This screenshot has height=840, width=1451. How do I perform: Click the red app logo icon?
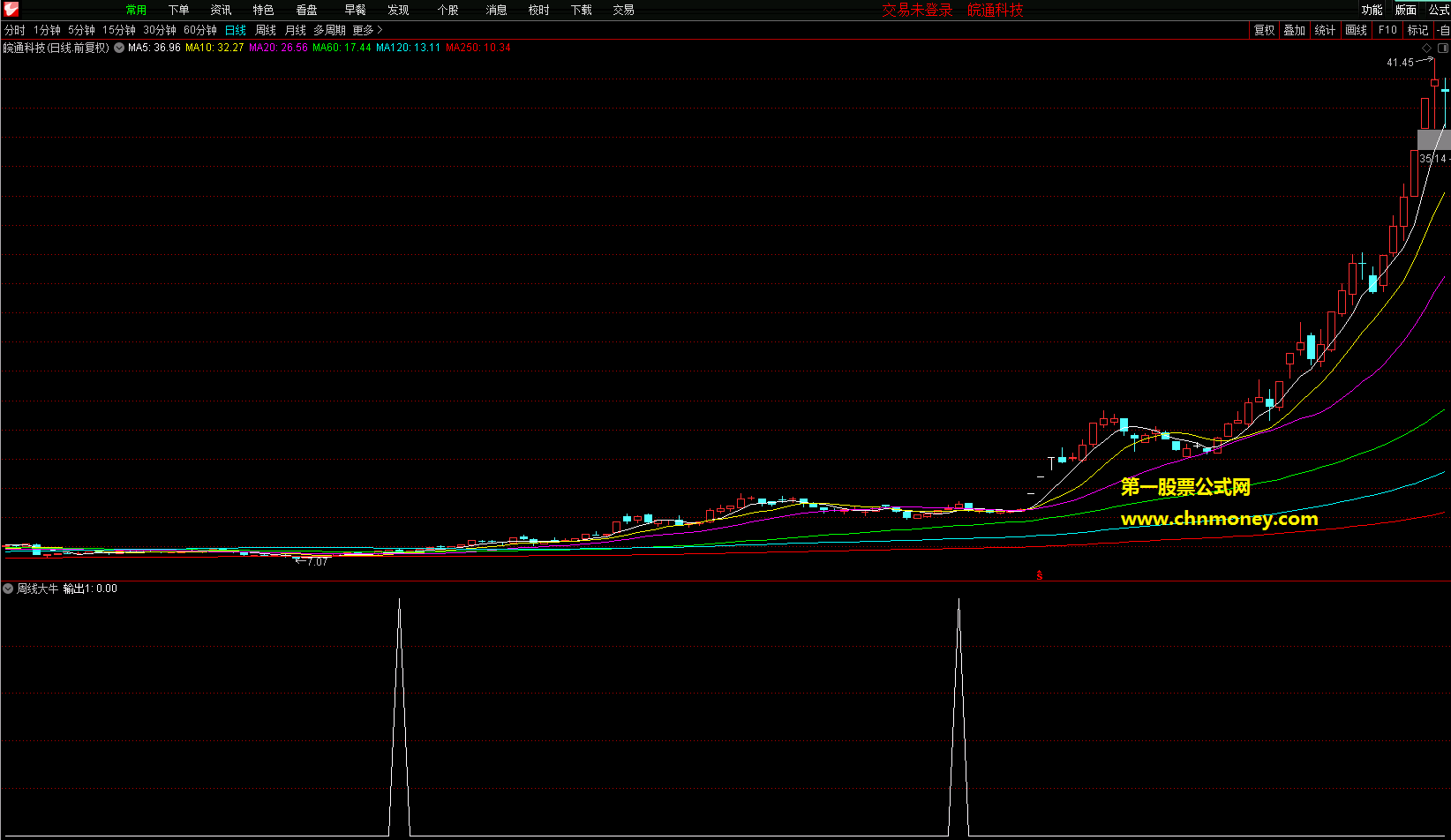click(11, 9)
